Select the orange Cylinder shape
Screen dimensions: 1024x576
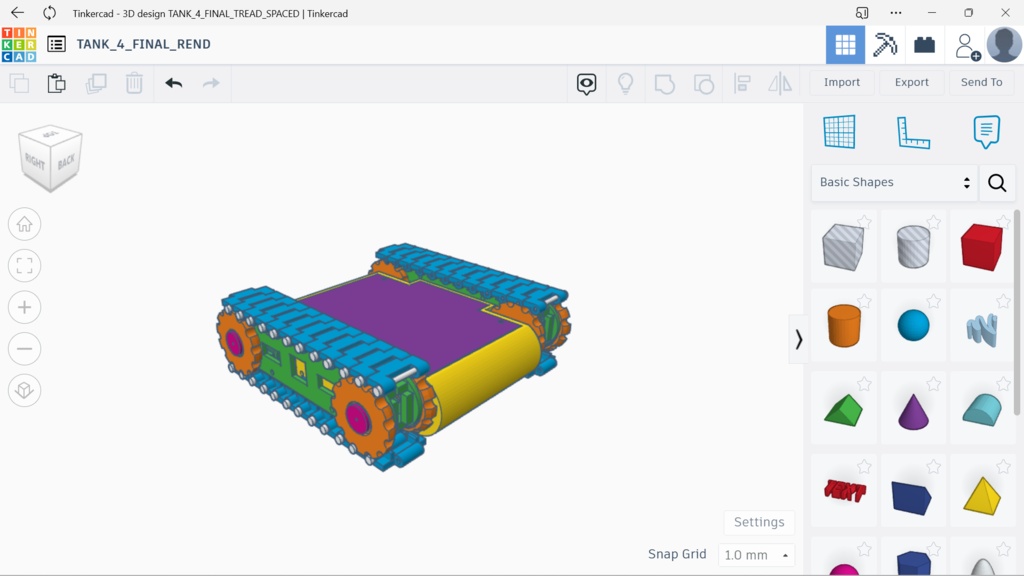[x=844, y=325]
